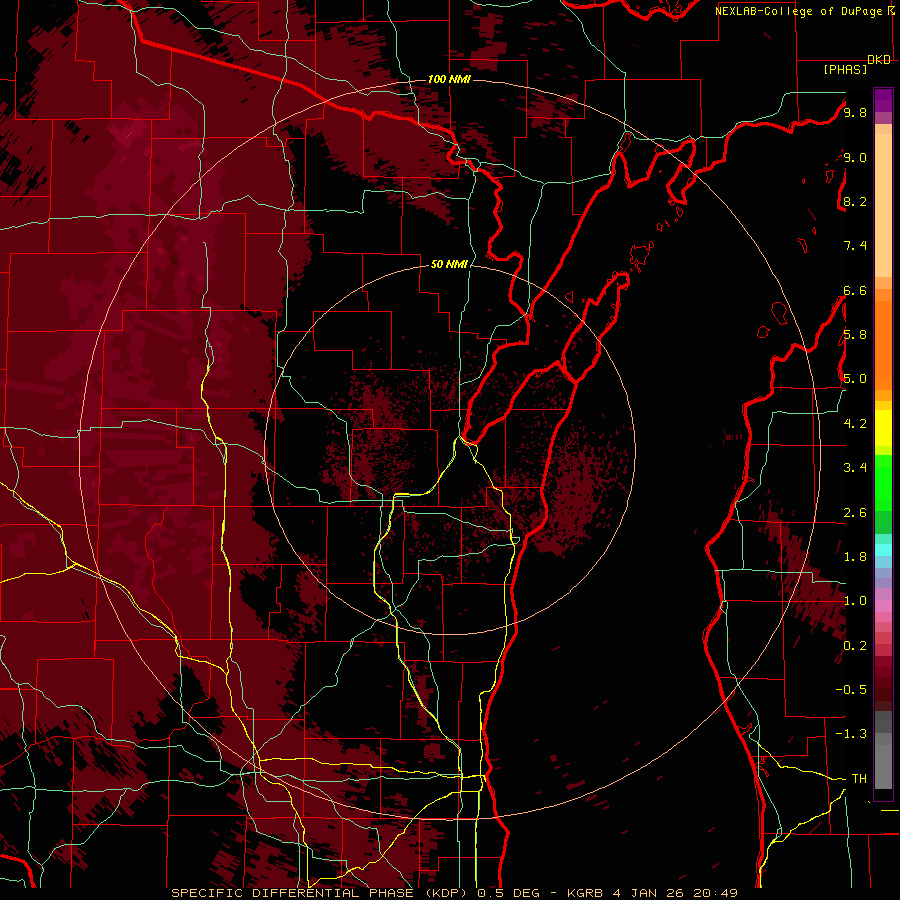Click the cyan segment of the color bar
The image size is (900, 900).
coord(883,550)
